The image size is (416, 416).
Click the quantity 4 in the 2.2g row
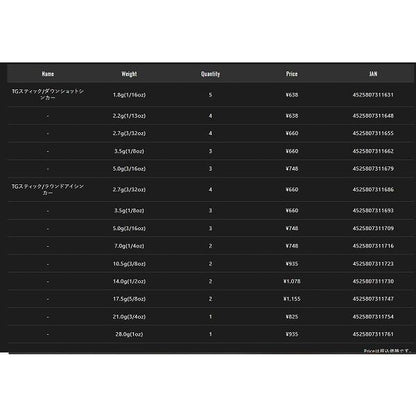coord(210,116)
